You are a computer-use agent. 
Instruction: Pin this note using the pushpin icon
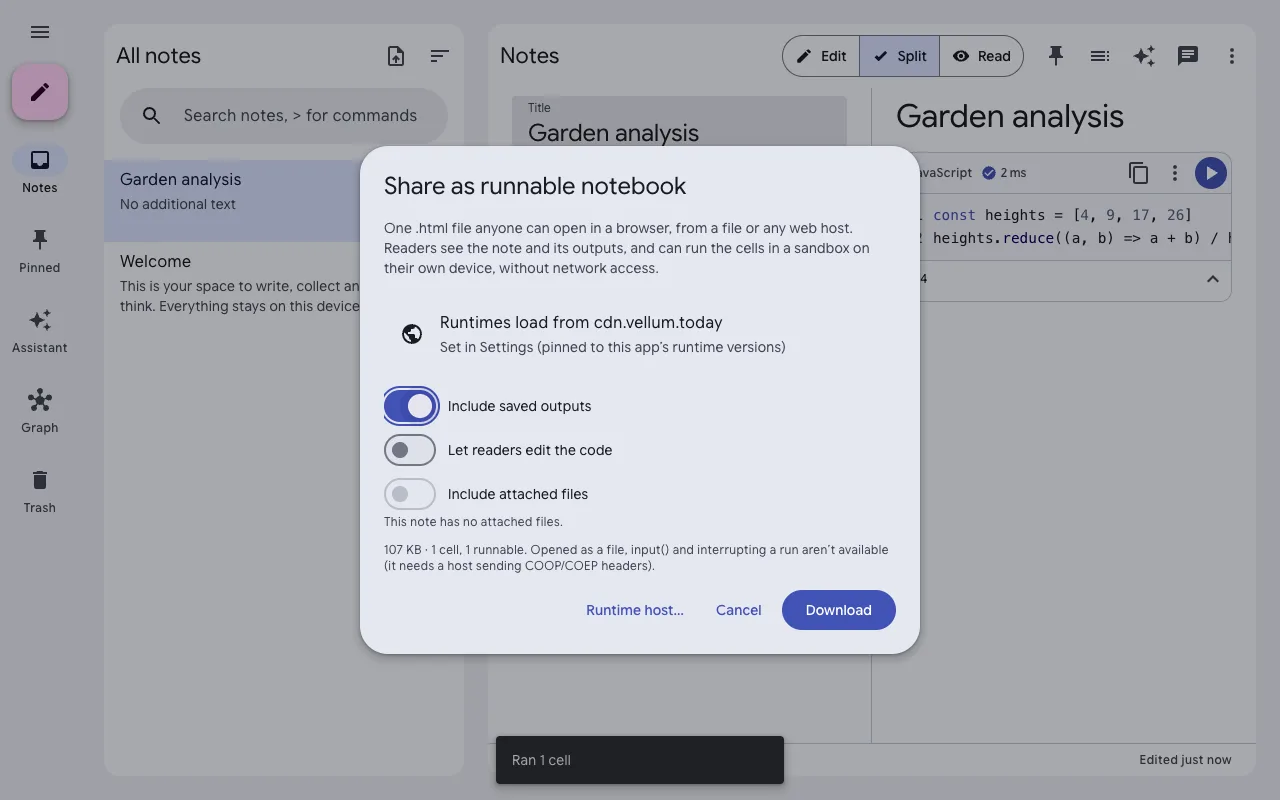pyautogui.click(x=1056, y=56)
